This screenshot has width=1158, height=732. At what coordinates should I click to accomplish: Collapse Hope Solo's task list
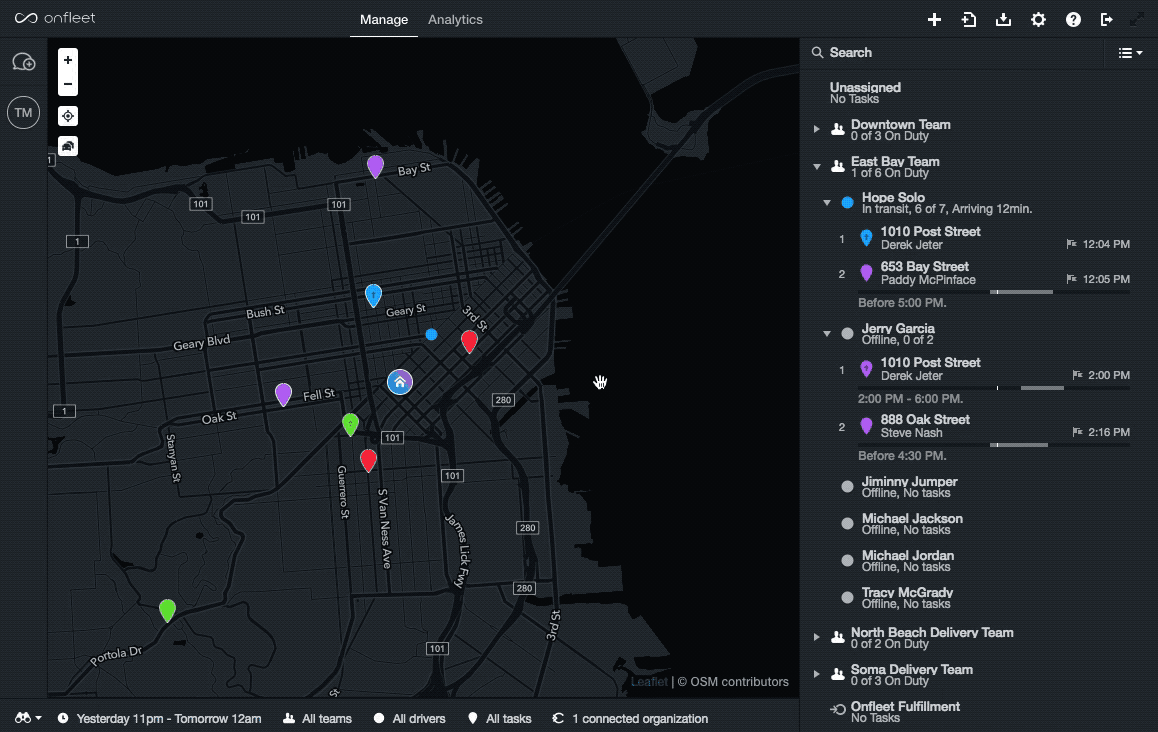click(x=826, y=202)
